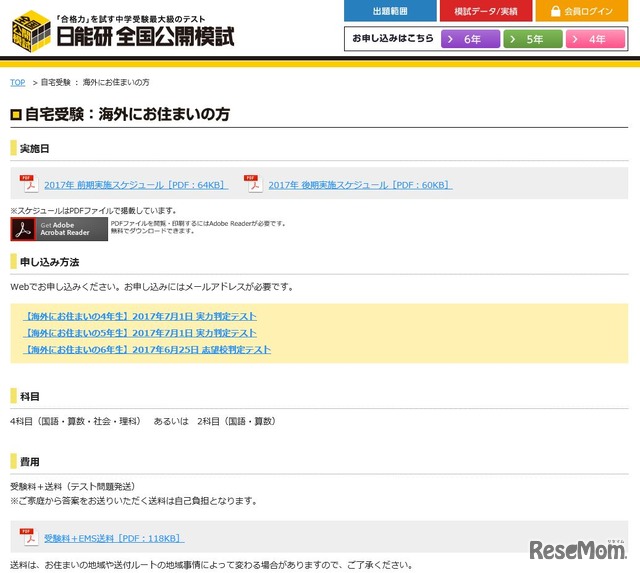
Task: Open 海外にお住まいの6年生 志望校判定テスト link
Action: click(147, 350)
